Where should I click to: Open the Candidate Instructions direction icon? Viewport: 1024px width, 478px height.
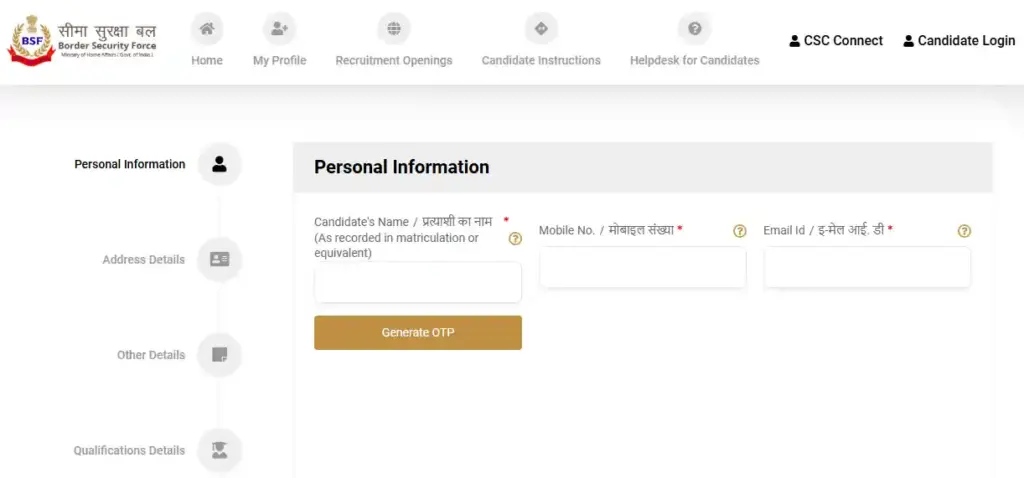[541, 29]
